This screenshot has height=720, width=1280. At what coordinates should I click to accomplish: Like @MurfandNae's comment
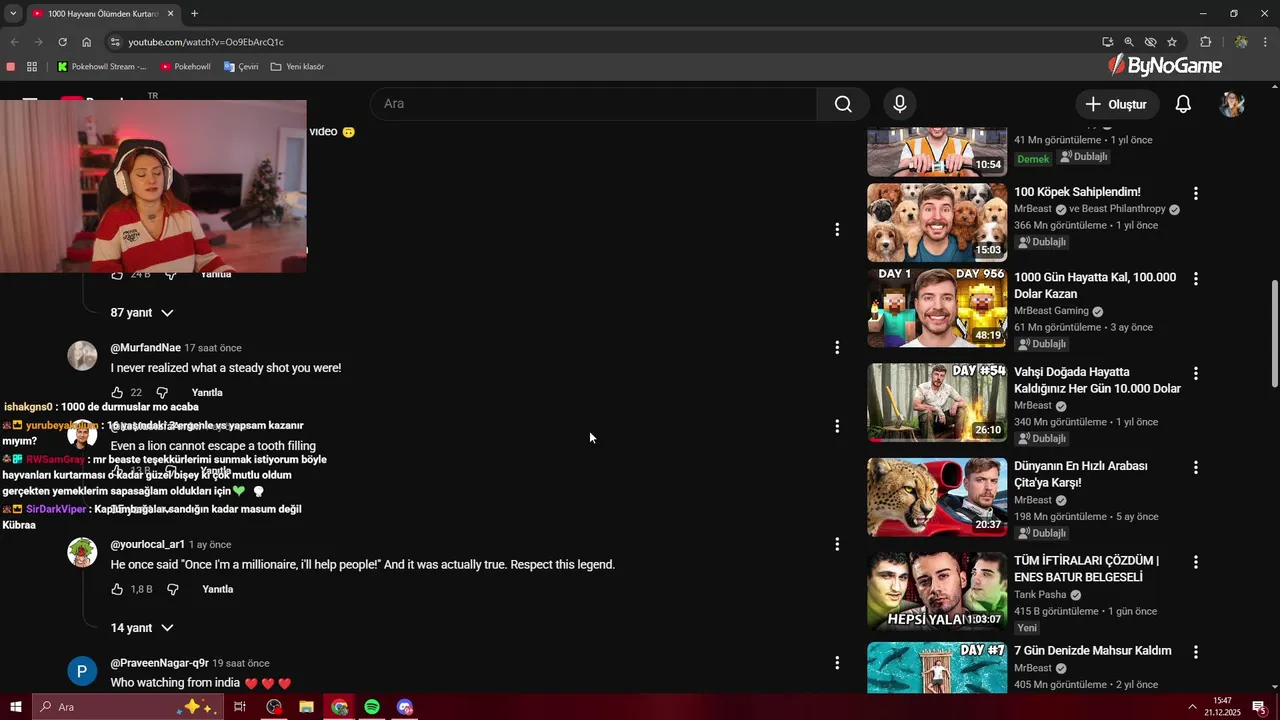(117, 393)
